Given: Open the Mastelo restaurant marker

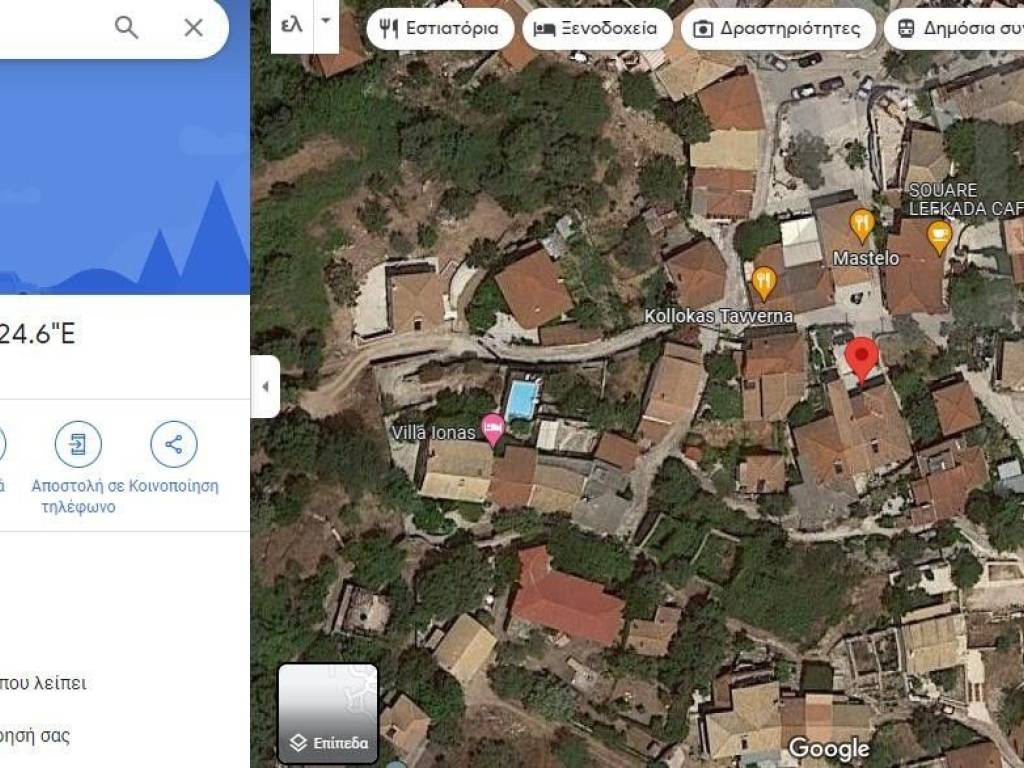Looking at the screenshot, I should pyautogui.click(x=862, y=226).
